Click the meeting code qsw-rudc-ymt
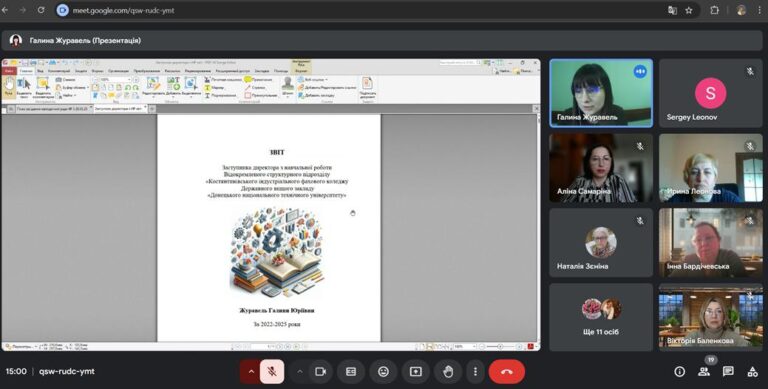 click(x=67, y=371)
